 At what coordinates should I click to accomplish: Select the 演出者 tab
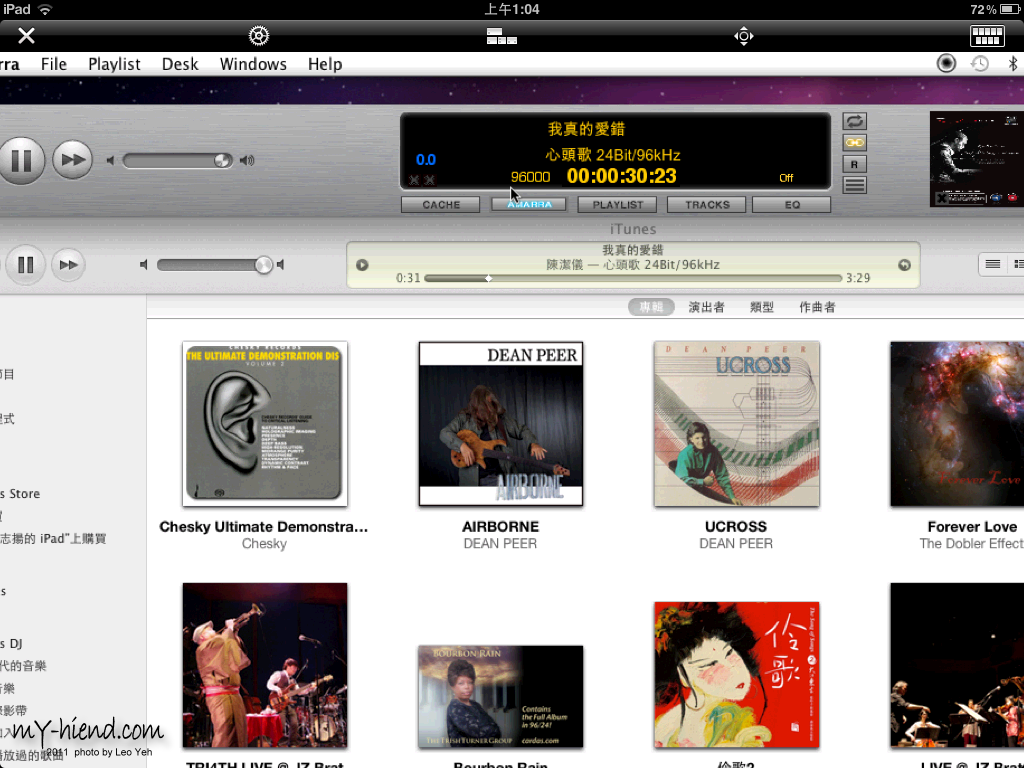[707, 307]
